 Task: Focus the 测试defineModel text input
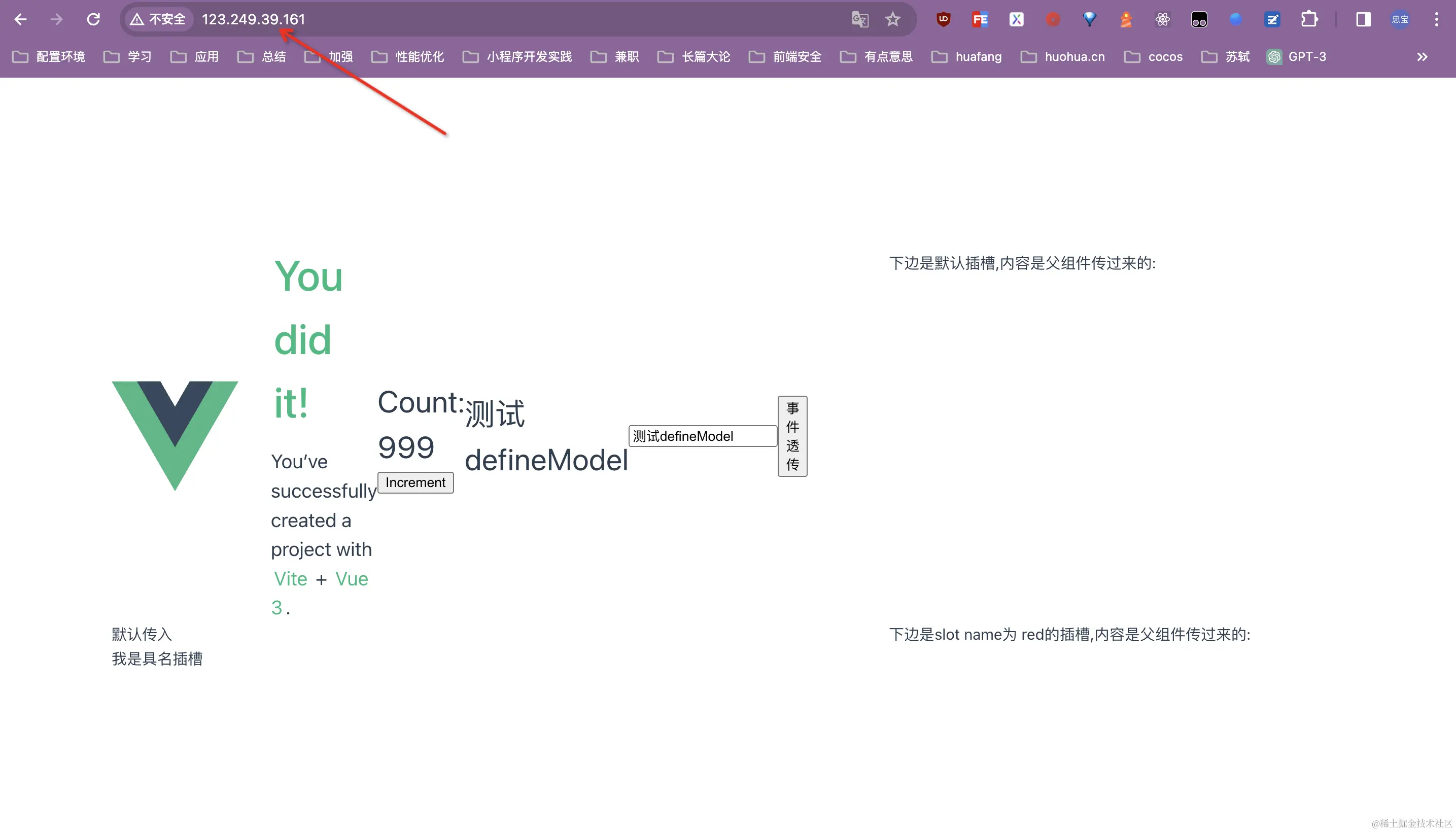click(x=702, y=436)
